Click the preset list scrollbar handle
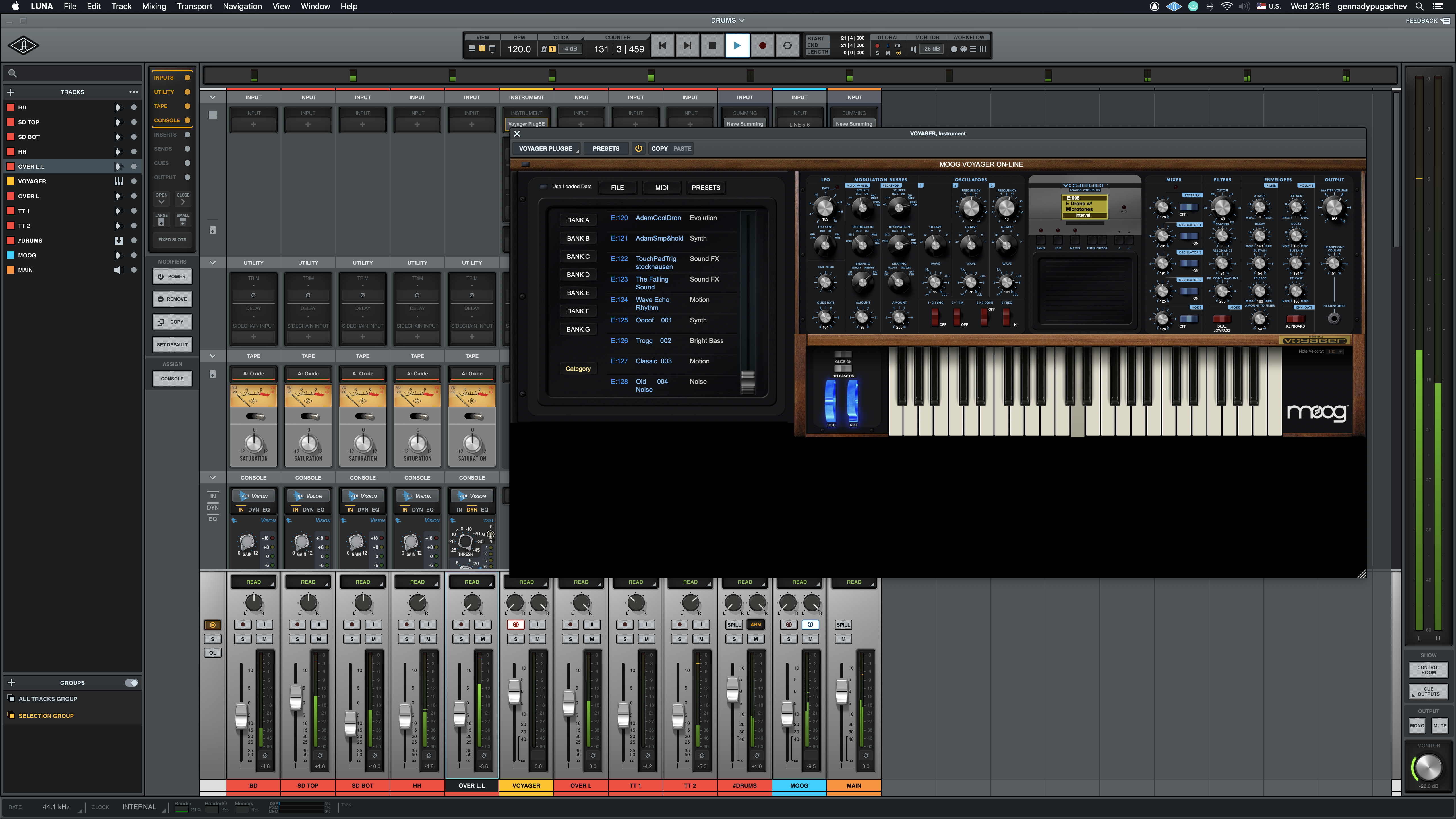Screen dimensions: 1456x819 coord(747,382)
